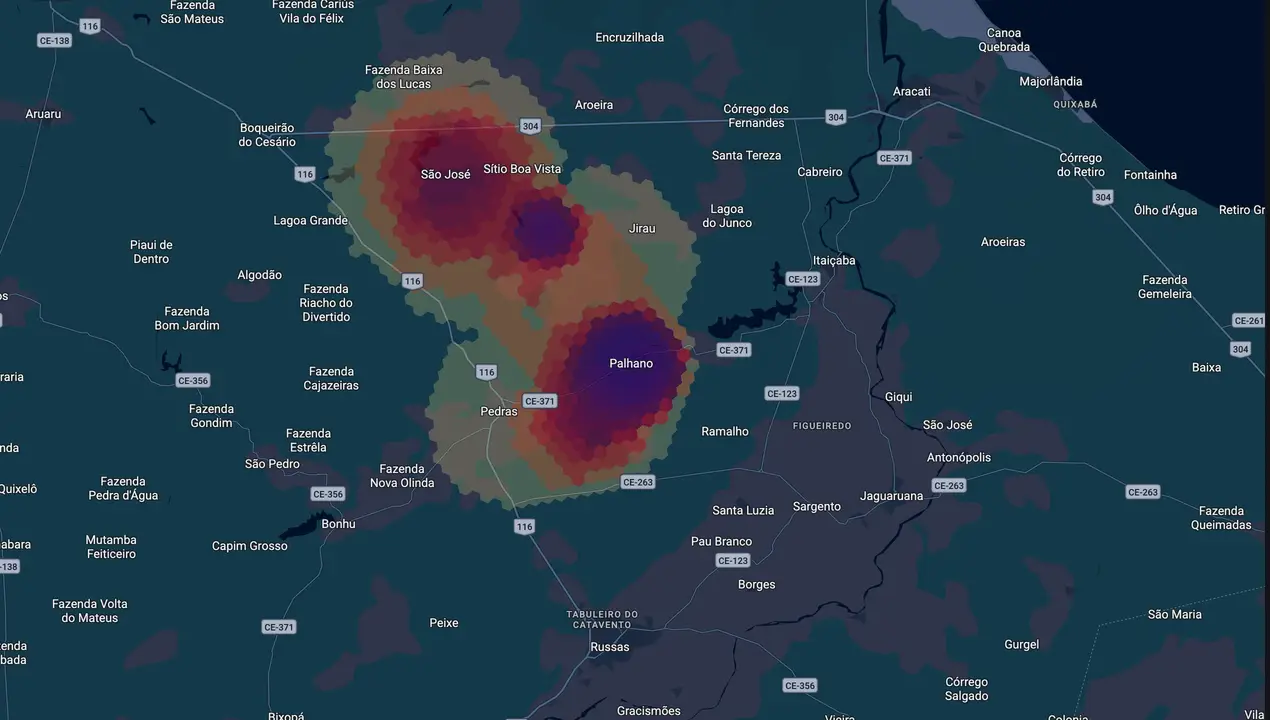Click the 304 shield above Sítio Boa Vista

click(x=530, y=126)
